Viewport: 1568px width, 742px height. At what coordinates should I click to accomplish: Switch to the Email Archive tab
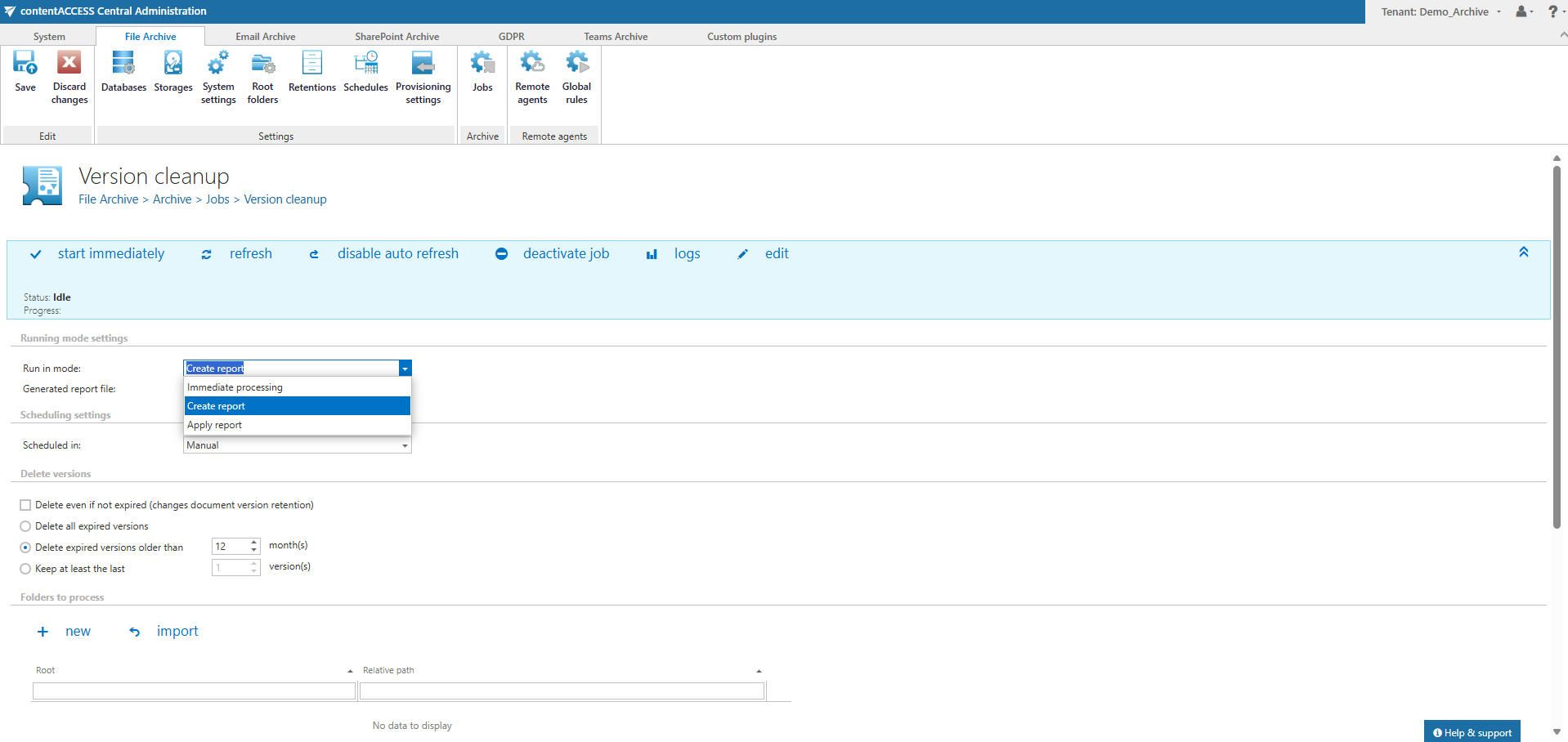click(266, 37)
